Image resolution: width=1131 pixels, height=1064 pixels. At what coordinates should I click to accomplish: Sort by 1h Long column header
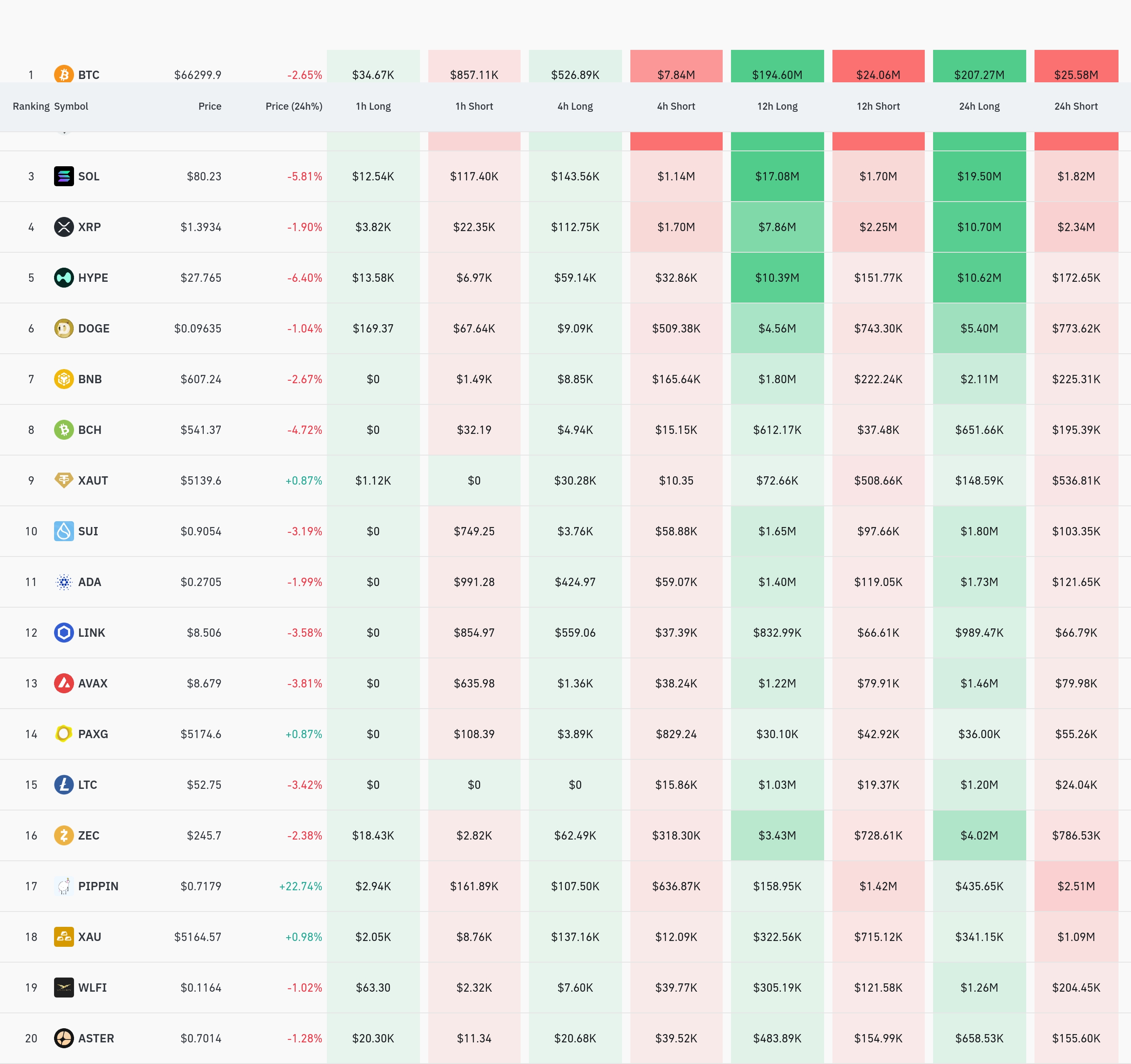tap(373, 106)
